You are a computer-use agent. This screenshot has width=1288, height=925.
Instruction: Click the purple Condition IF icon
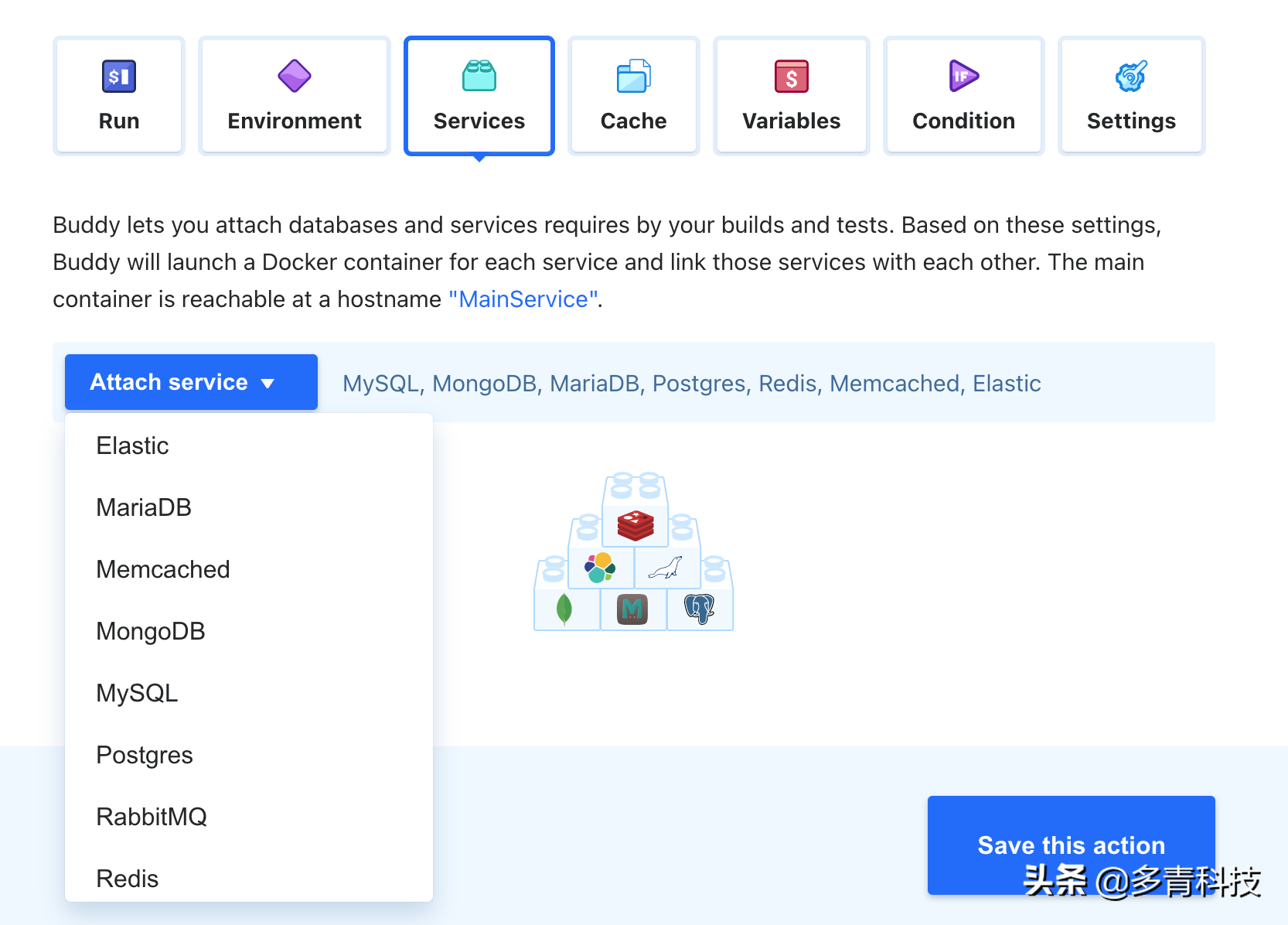(x=964, y=76)
